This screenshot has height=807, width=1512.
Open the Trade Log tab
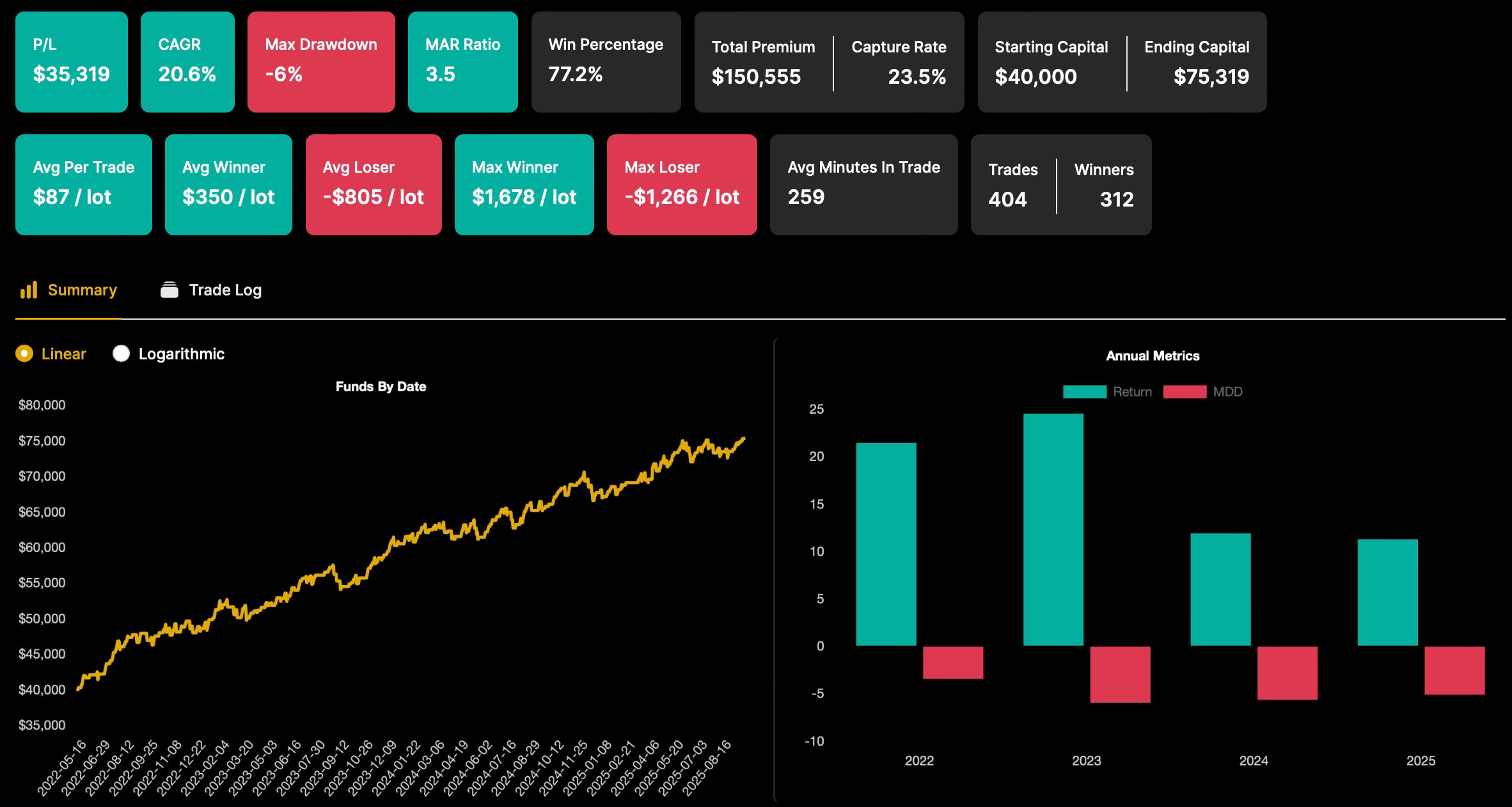pos(224,290)
